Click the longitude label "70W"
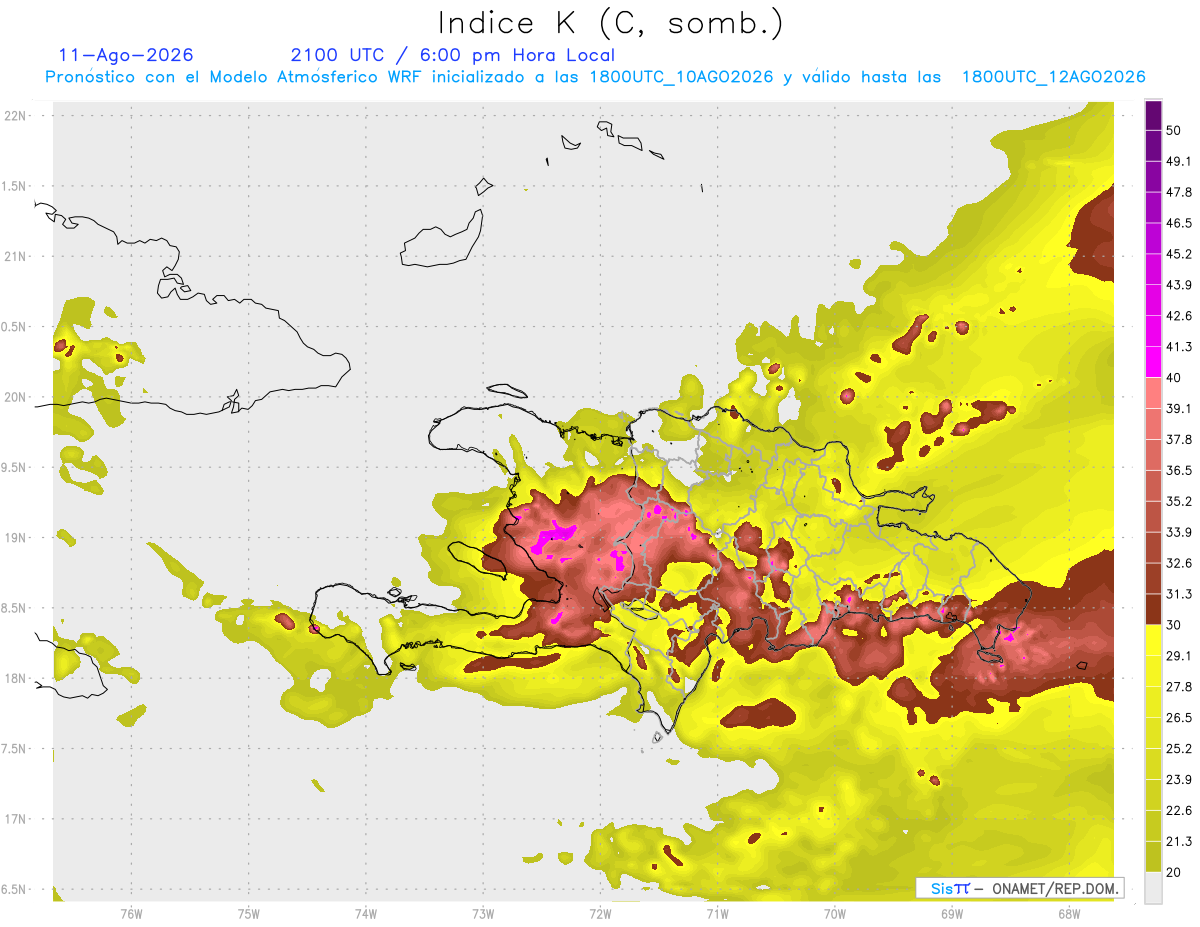The image size is (1200, 927). [834, 913]
